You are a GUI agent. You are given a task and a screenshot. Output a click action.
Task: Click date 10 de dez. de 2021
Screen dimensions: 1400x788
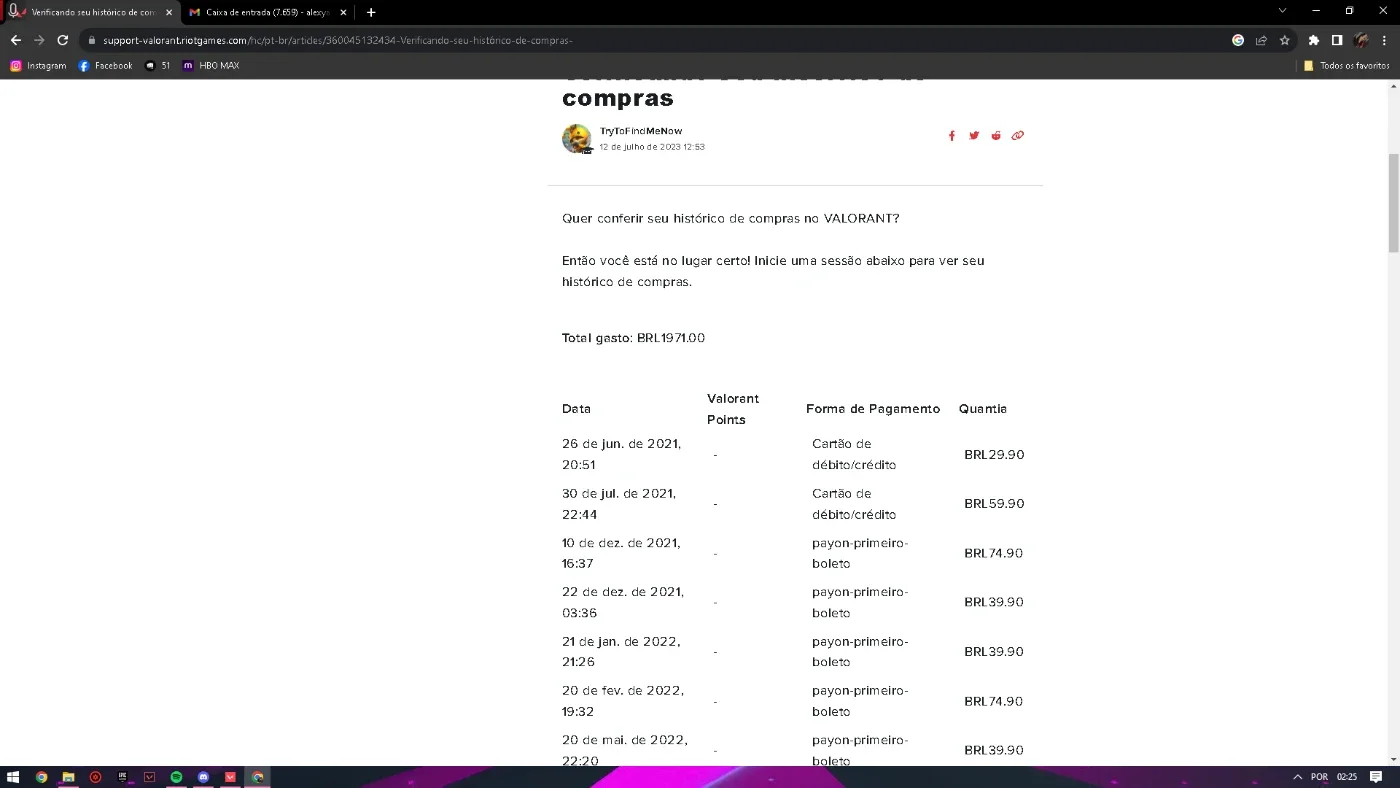point(621,553)
